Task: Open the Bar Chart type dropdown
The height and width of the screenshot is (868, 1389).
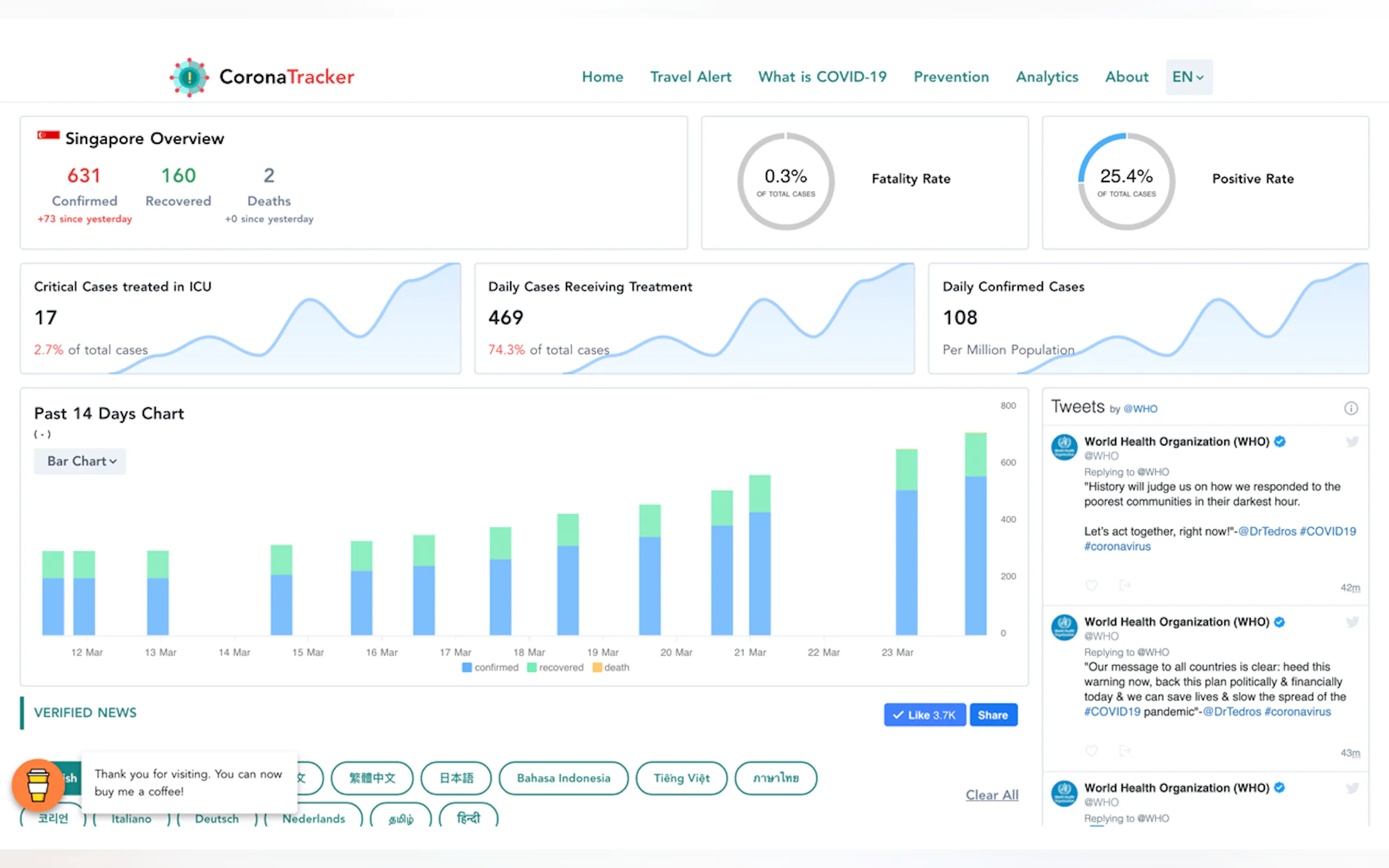Action: 80,461
